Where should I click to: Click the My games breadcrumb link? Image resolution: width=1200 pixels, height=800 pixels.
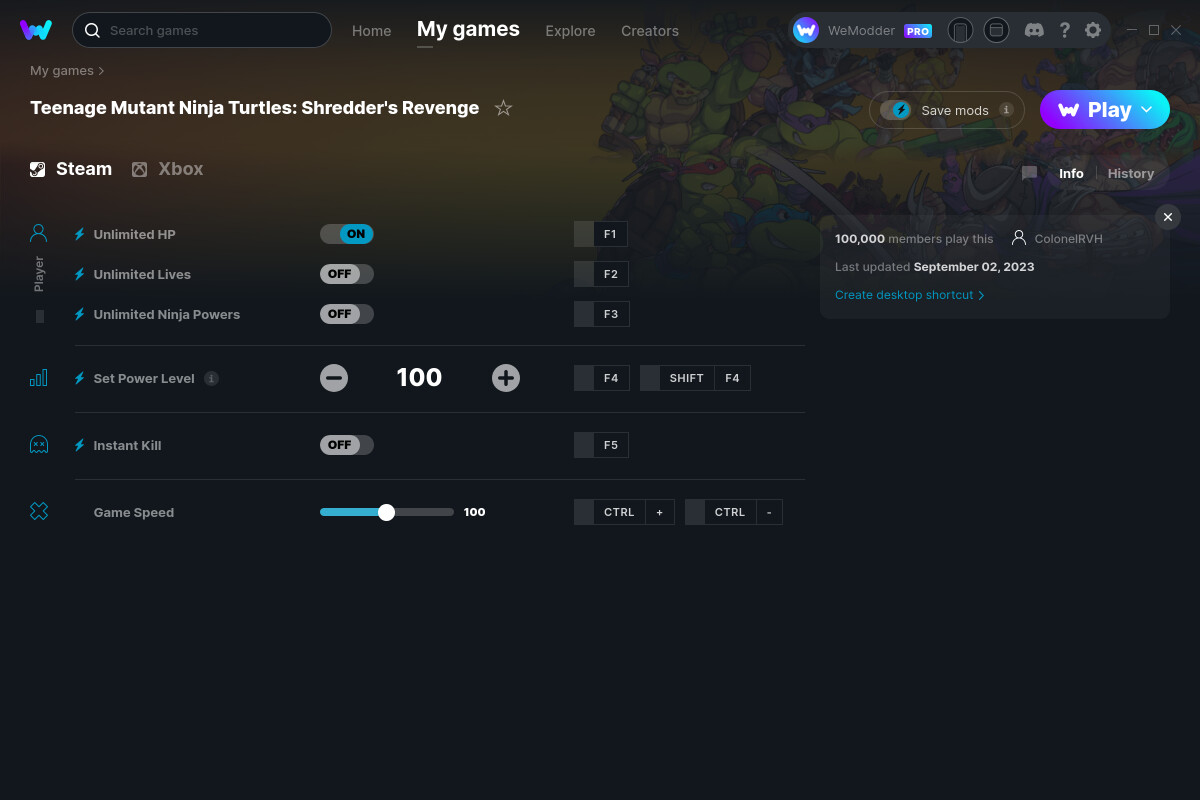[62, 71]
